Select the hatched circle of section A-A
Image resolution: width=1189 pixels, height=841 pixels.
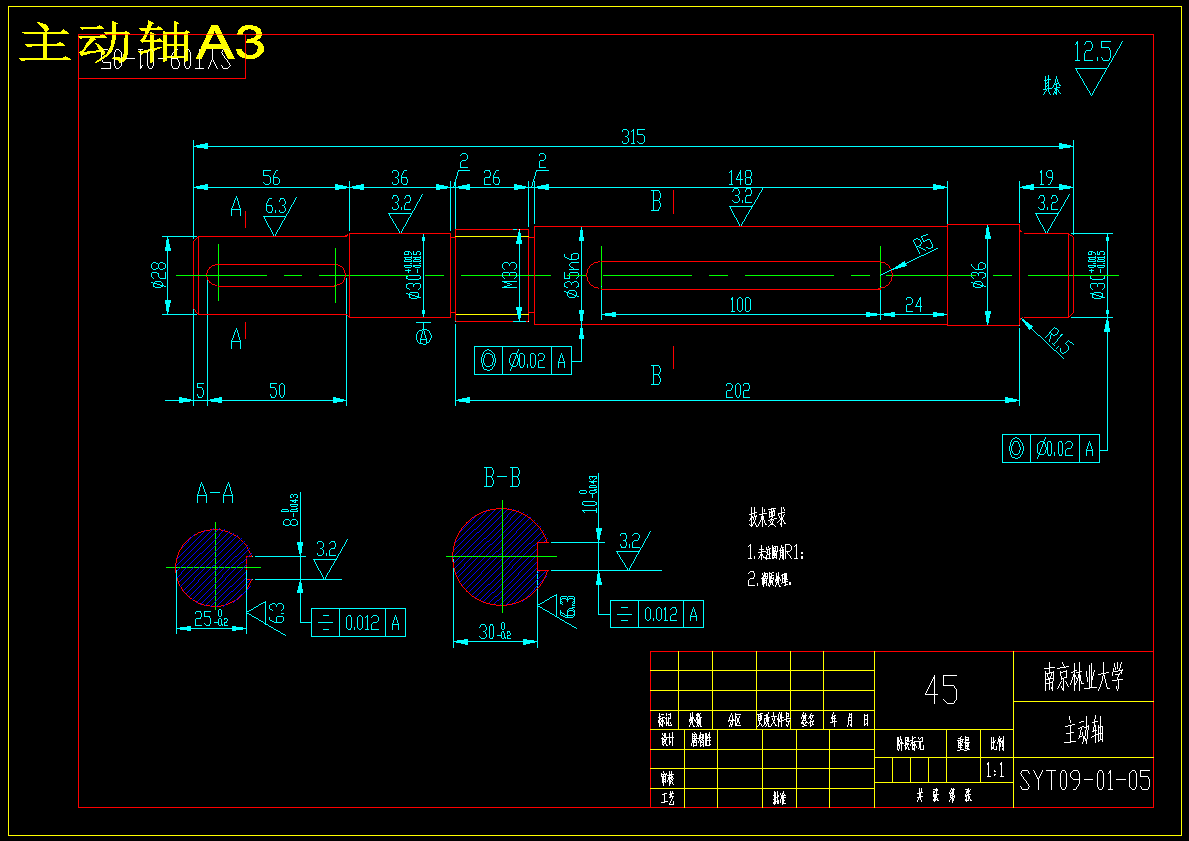(215, 567)
